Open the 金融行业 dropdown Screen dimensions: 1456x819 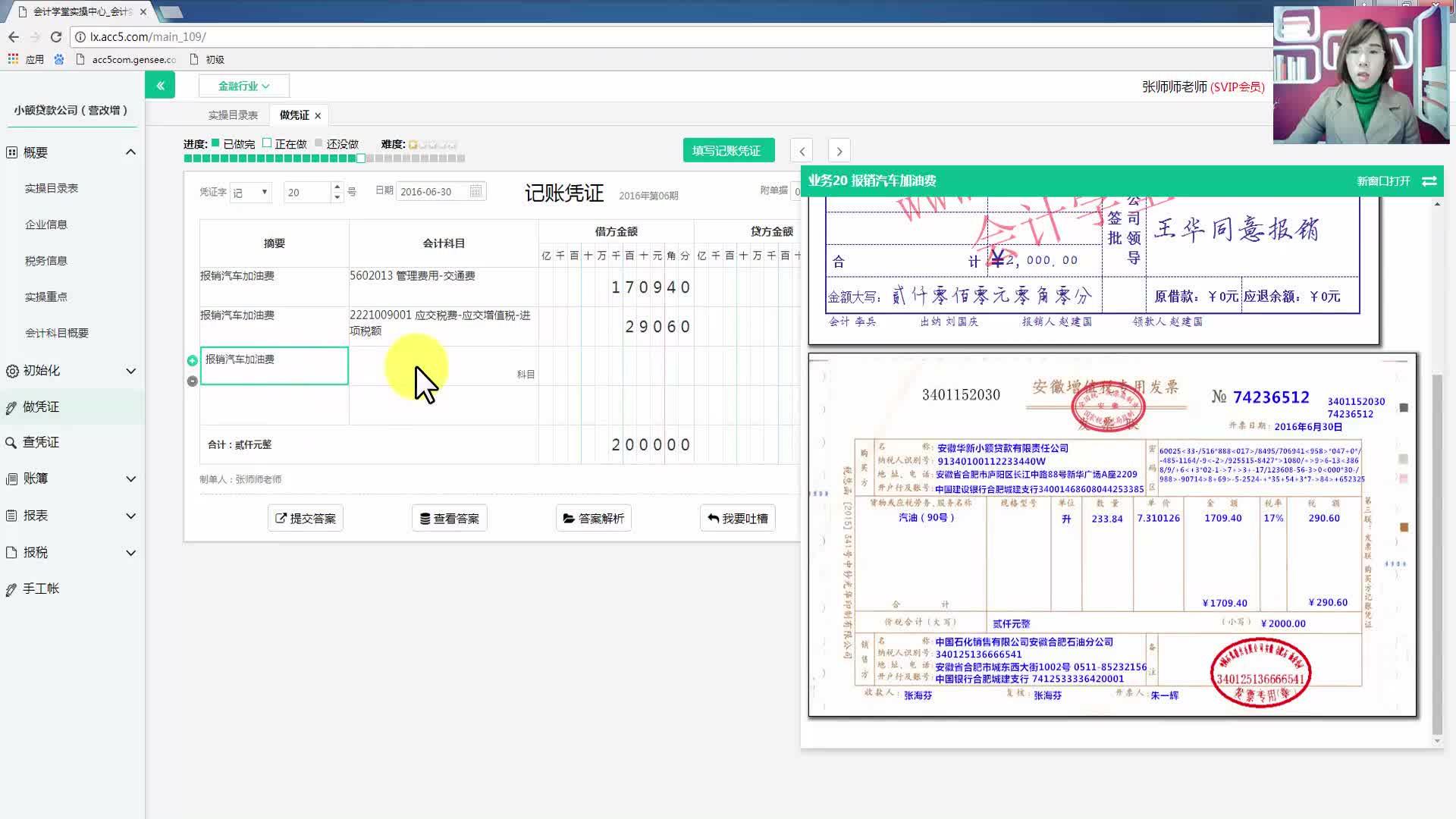[x=243, y=85]
